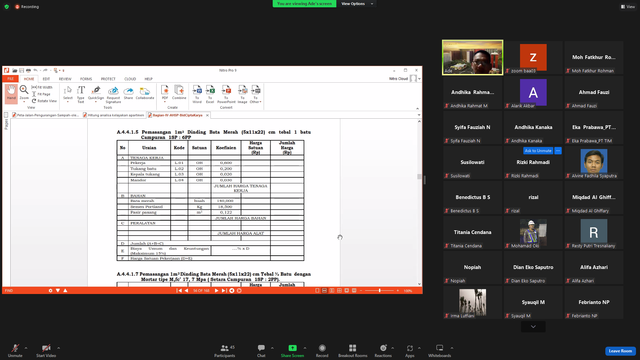Open the QuickSign tool
640x360 pixels.
pos(96,93)
